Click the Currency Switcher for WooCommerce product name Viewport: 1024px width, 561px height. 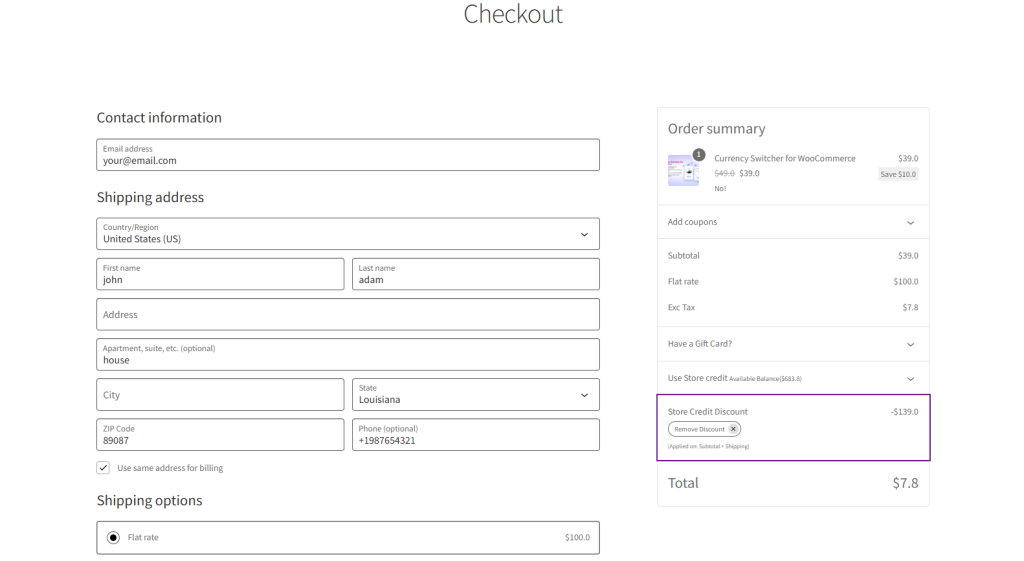coord(784,158)
